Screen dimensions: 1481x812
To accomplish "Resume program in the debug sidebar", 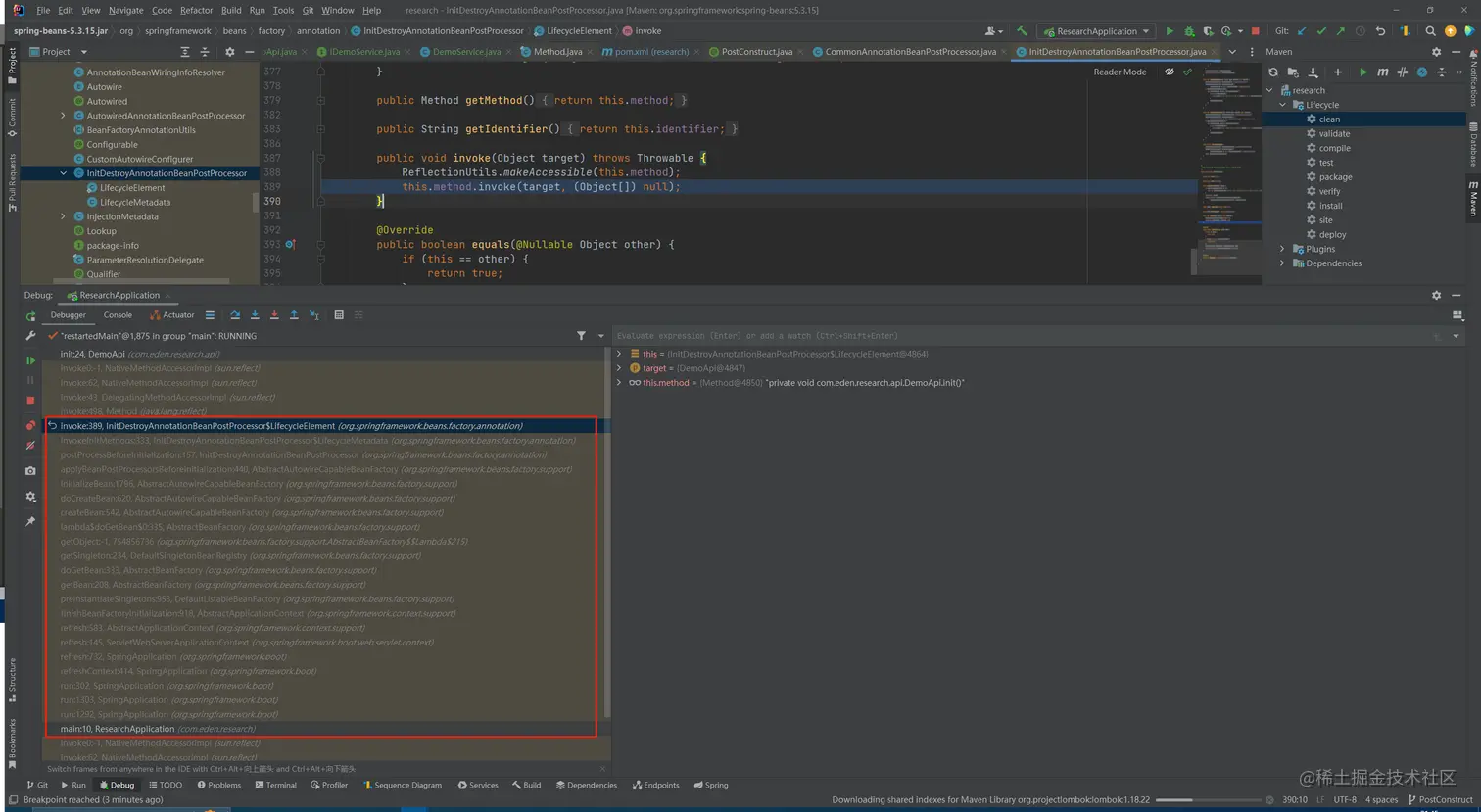I will pyautogui.click(x=30, y=360).
